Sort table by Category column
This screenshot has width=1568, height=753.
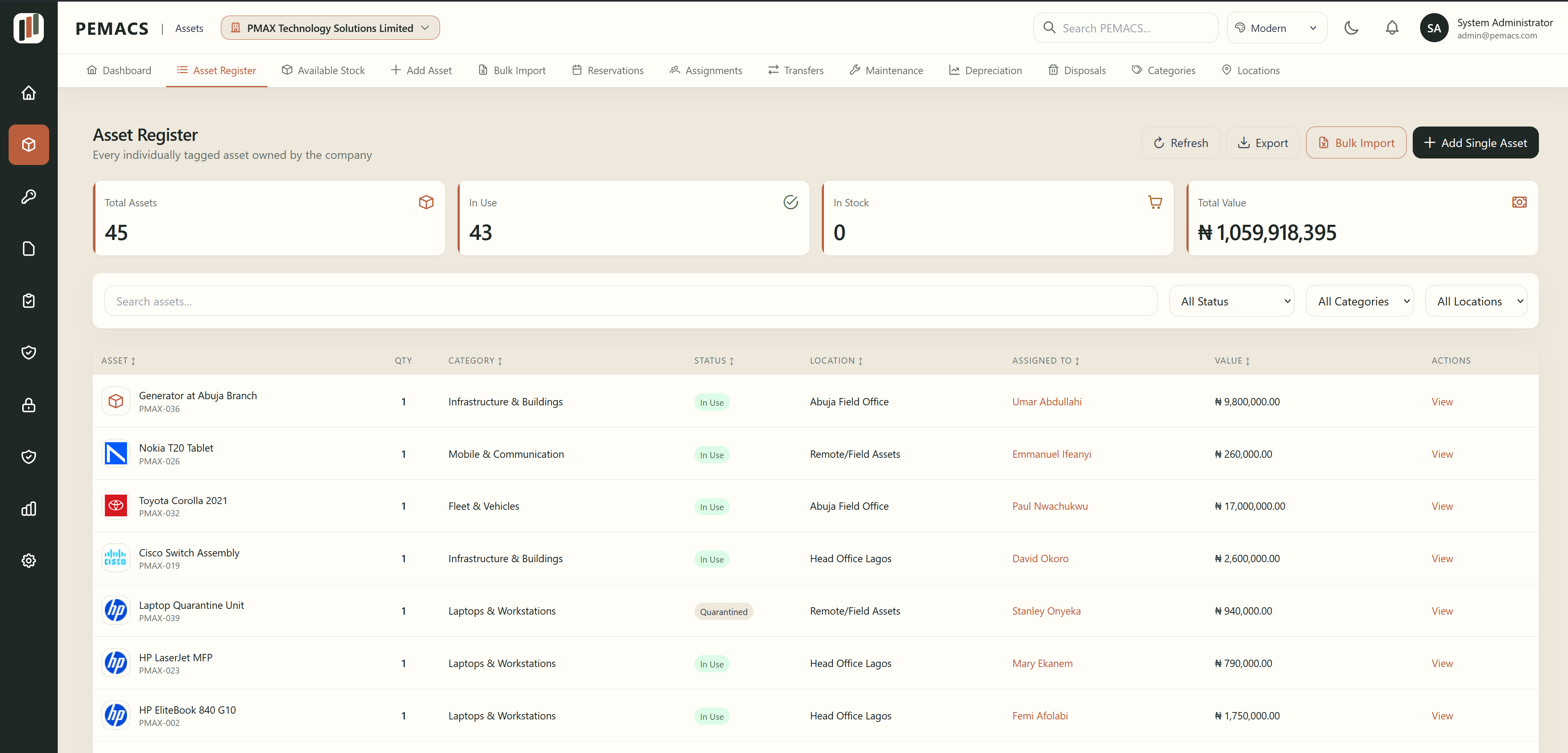475,361
